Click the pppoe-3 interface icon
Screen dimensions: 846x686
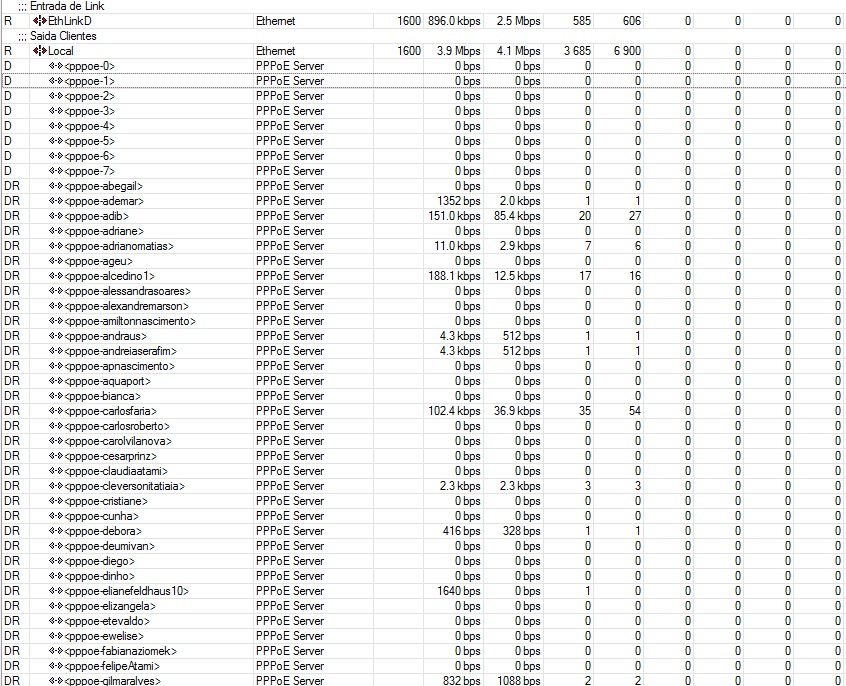56,111
